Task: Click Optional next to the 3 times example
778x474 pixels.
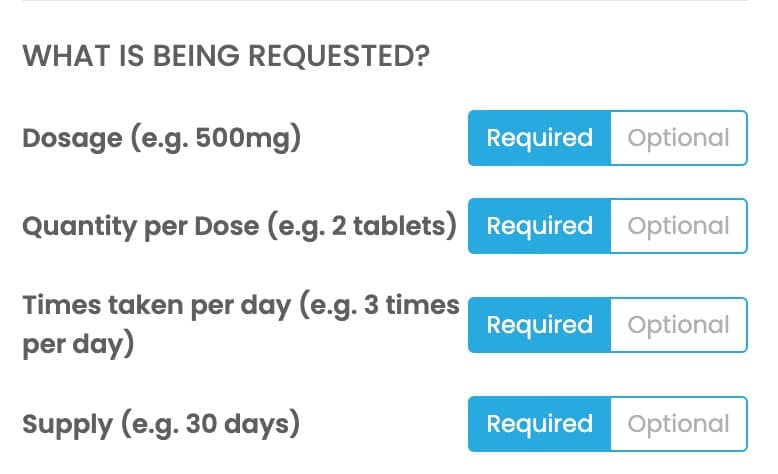Action: [678, 325]
